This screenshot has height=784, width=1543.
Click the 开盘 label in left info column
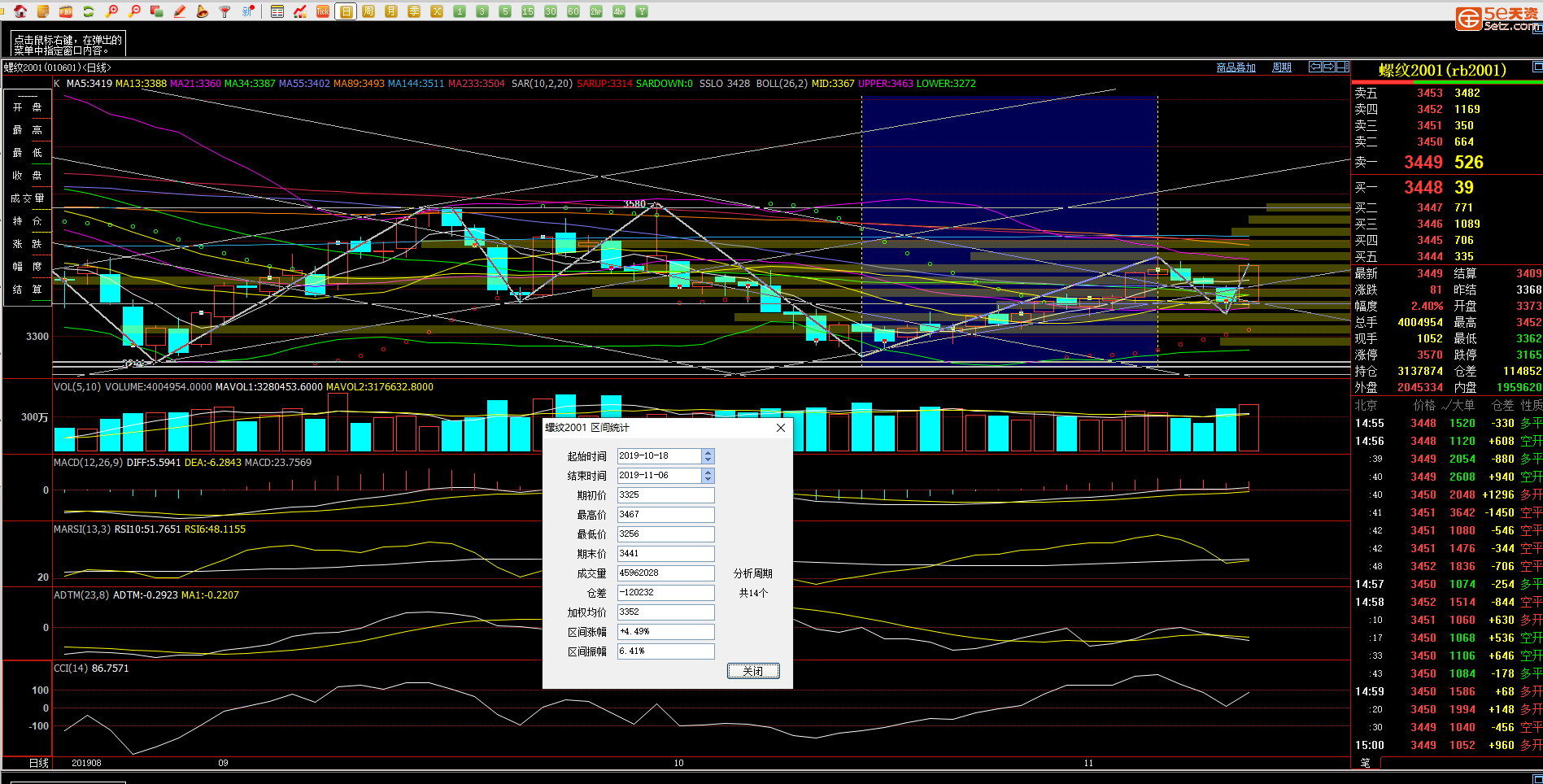[x=28, y=107]
